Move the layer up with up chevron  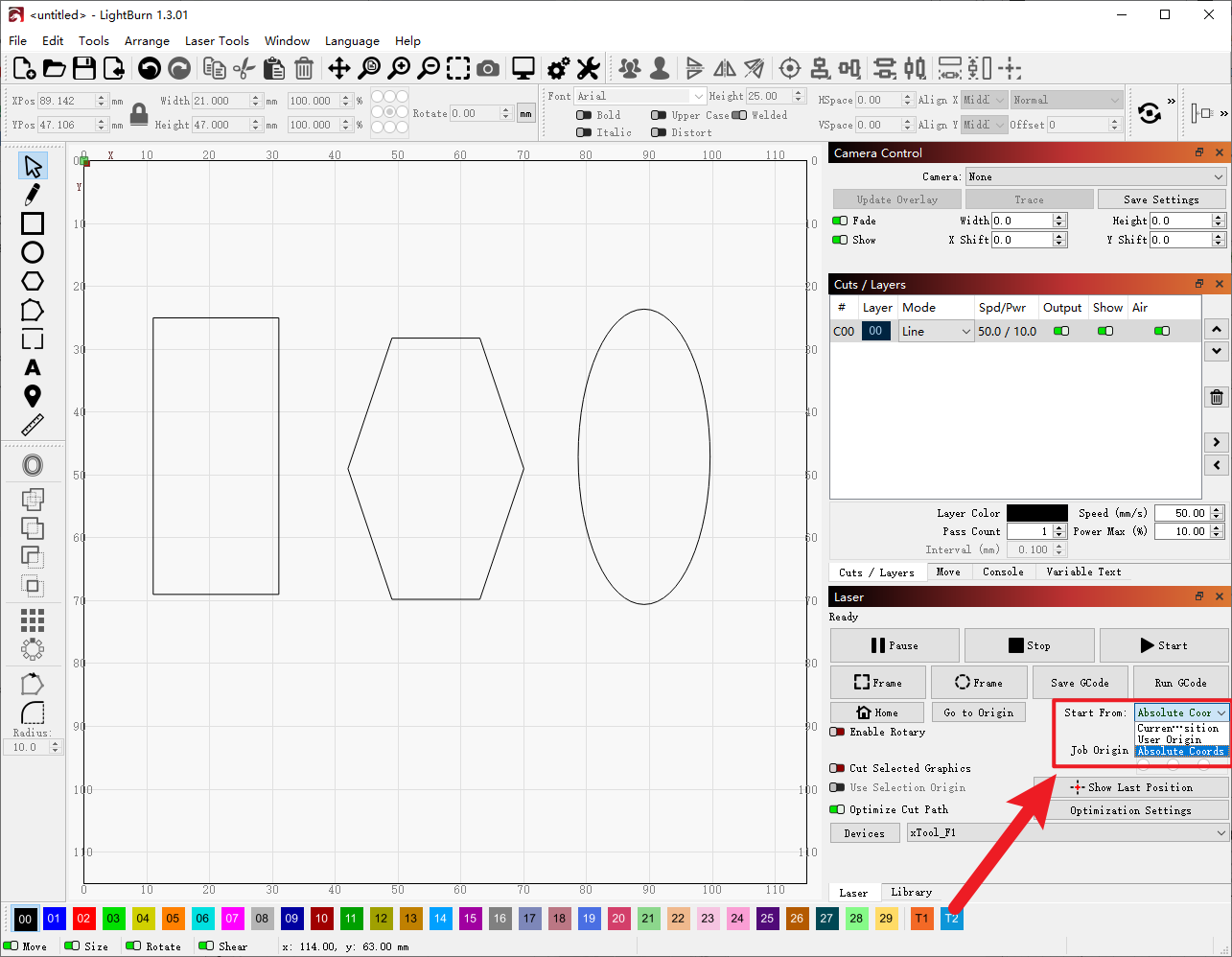tap(1217, 329)
